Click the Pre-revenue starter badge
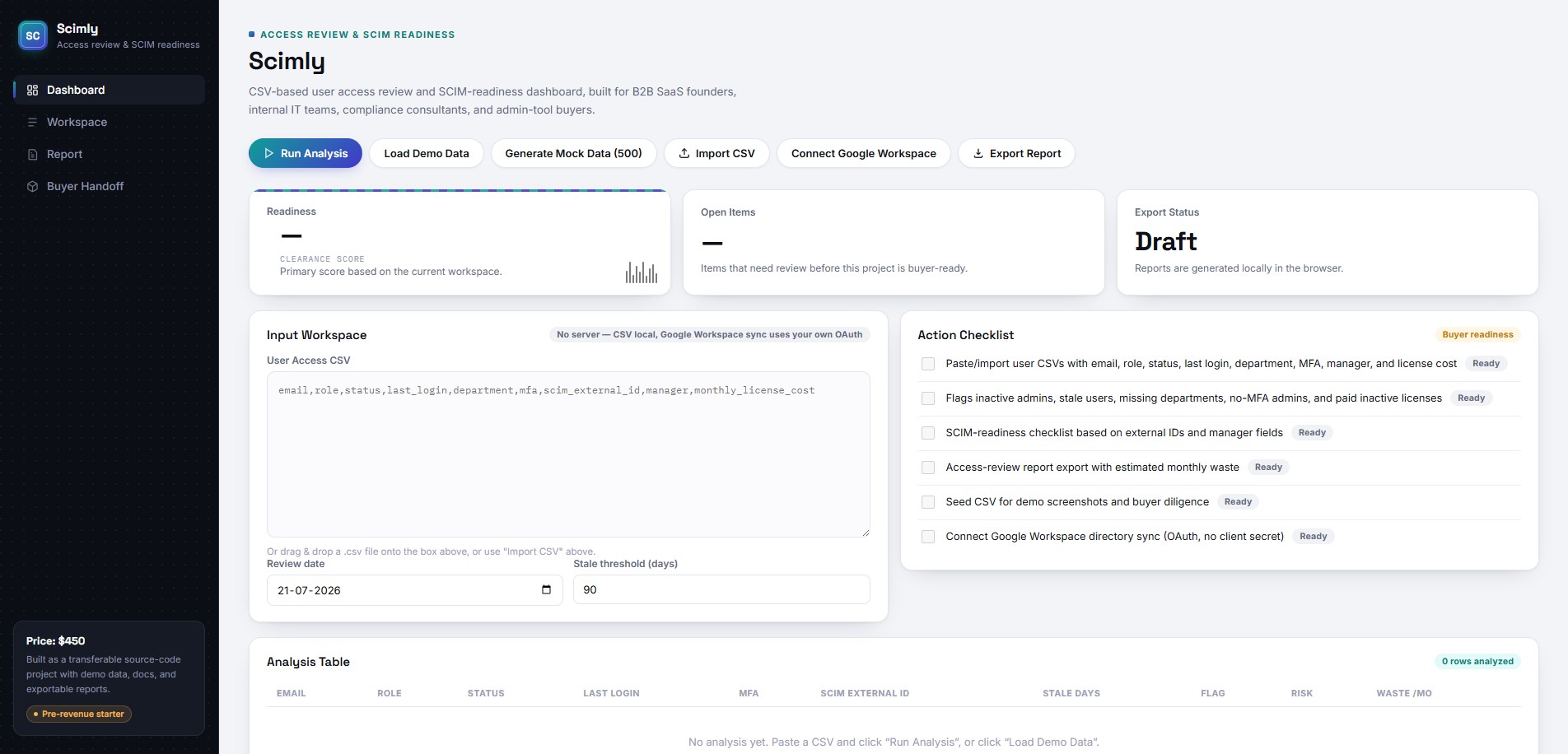The height and width of the screenshot is (754, 1568). 79,714
